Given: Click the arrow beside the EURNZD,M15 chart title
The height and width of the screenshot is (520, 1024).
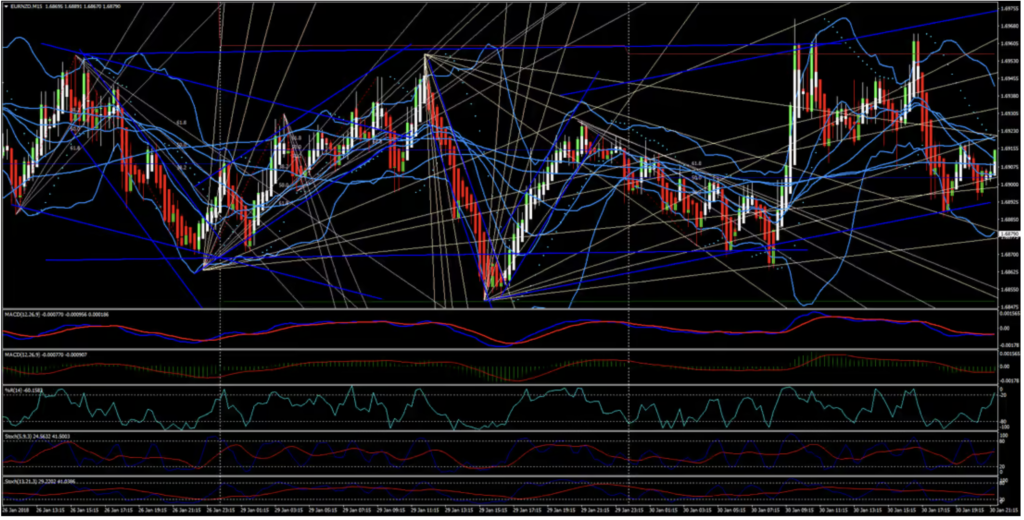Looking at the screenshot, I should click(5, 7).
